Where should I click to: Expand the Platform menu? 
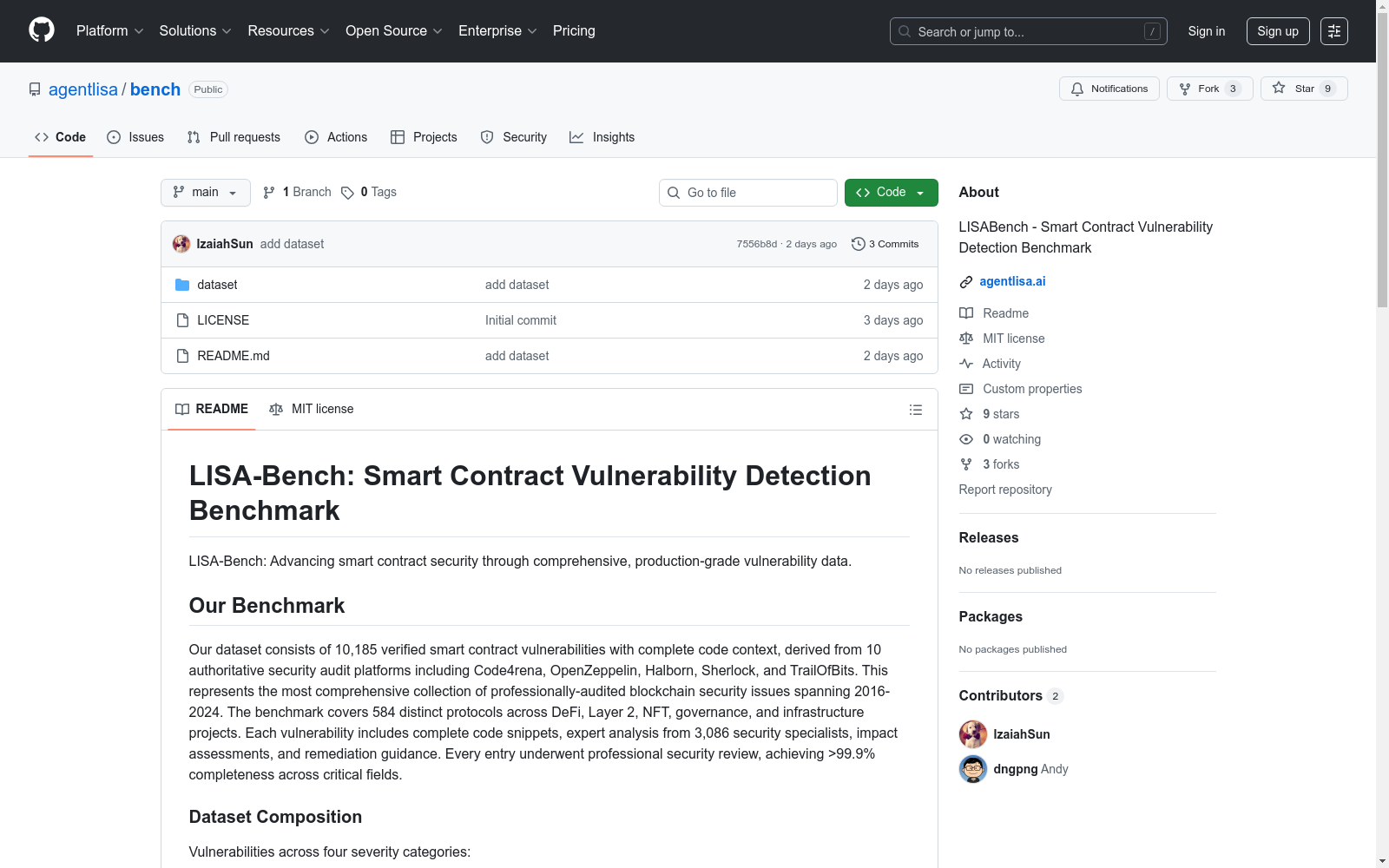click(x=109, y=31)
